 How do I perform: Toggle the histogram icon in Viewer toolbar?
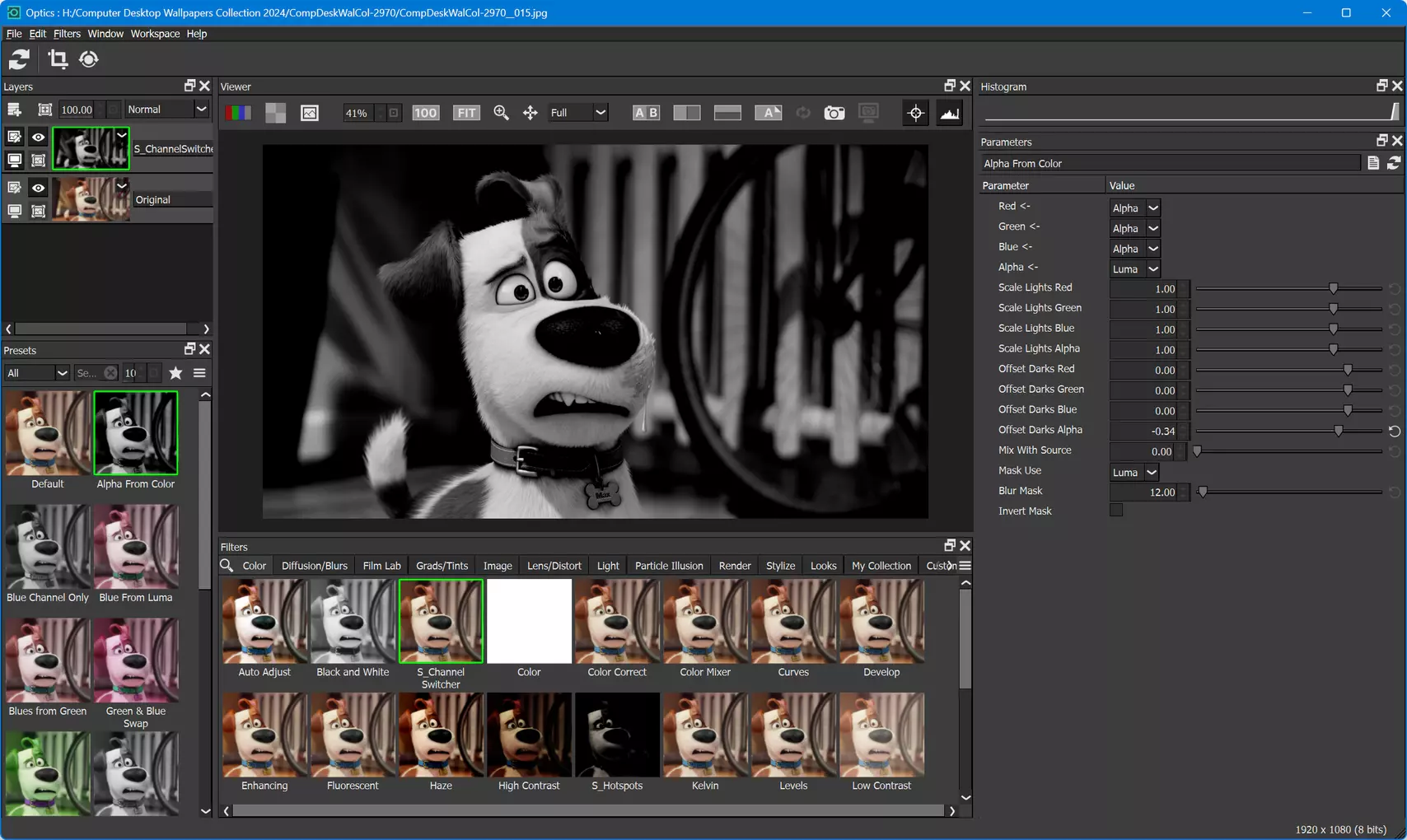tap(950, 113)
